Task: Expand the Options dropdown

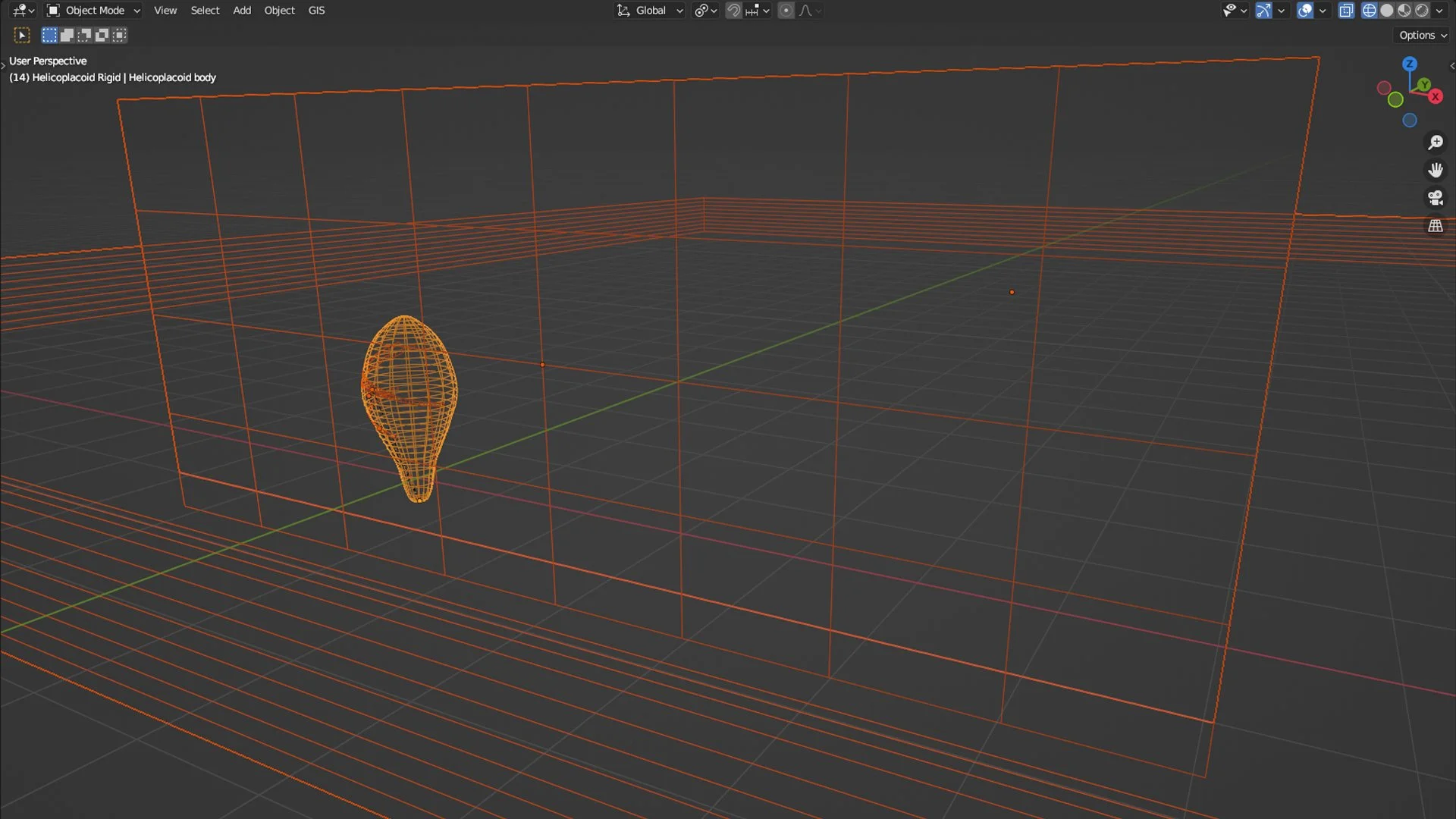Action: coord(1422,35)
